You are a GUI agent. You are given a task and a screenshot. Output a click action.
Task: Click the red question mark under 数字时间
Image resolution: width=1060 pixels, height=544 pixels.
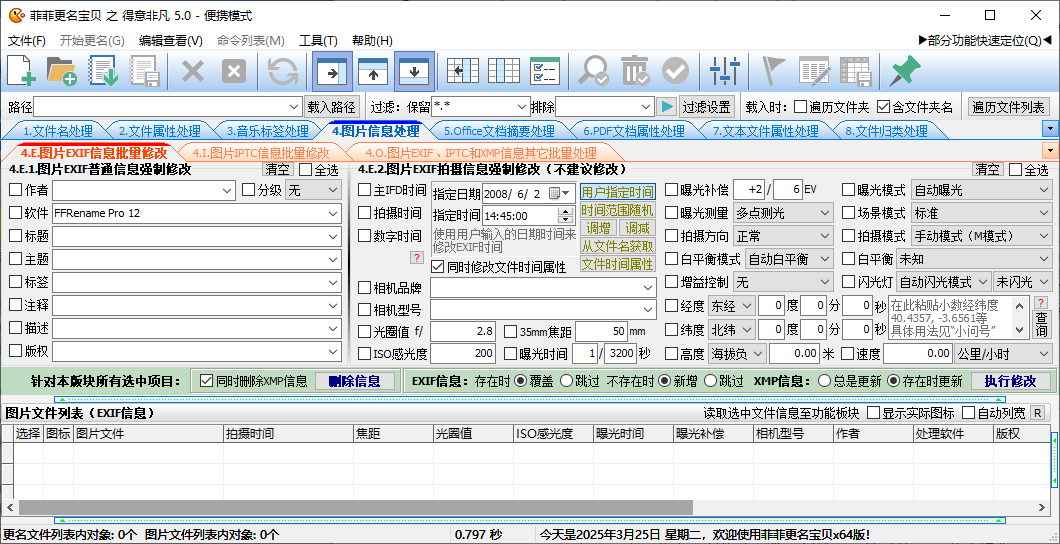tap(417, 257)
